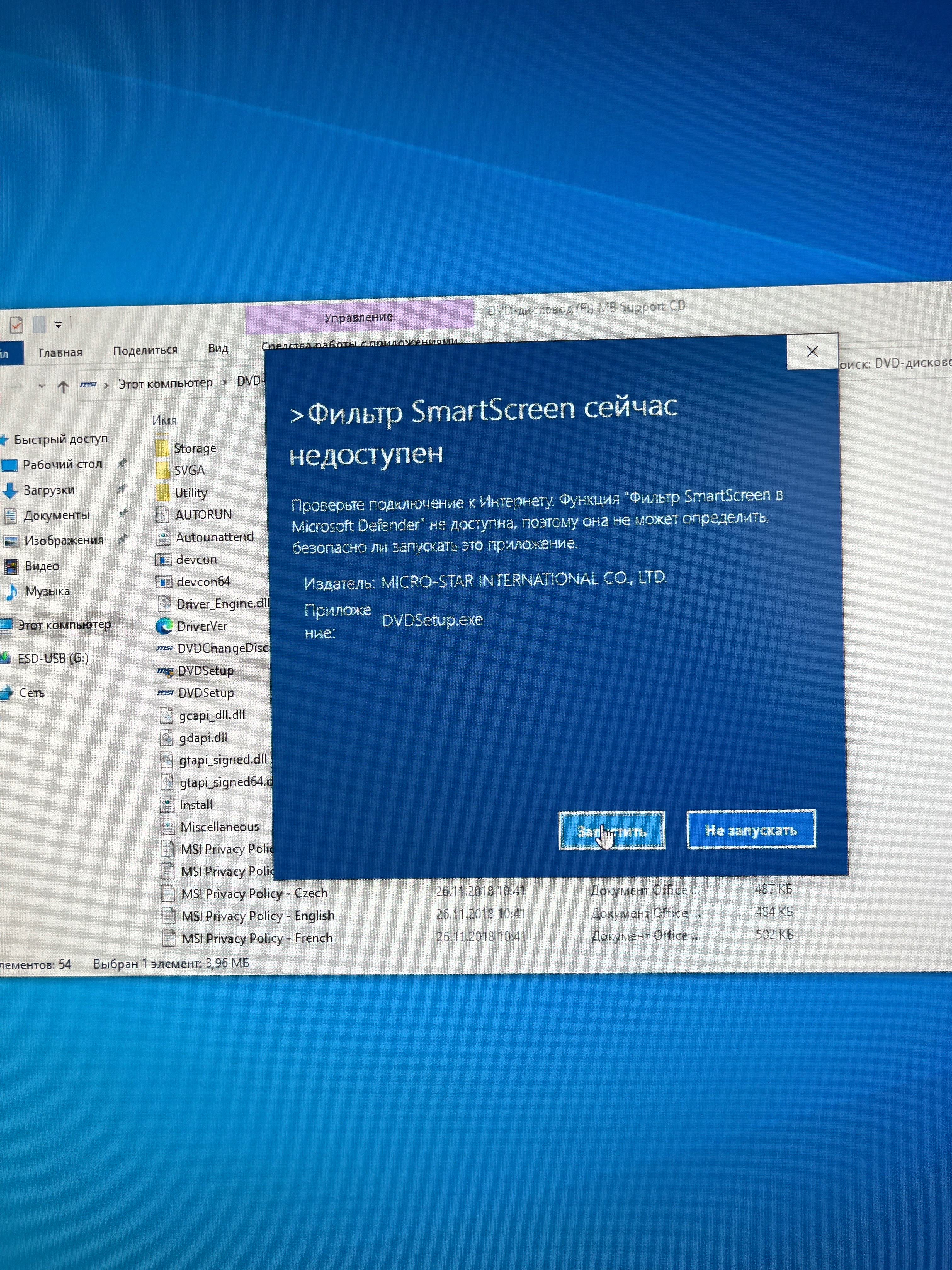Open Музыка in navigation pane
The image size is (952, 1270).
[48, 591]
